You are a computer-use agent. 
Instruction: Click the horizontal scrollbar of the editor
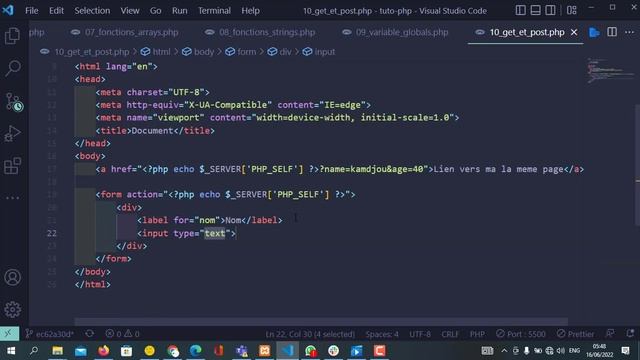coord(321,322)
